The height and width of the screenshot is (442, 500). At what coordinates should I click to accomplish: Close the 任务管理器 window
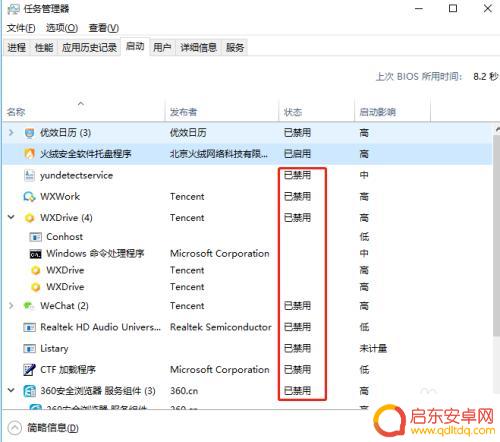click(x=487, y=9)
